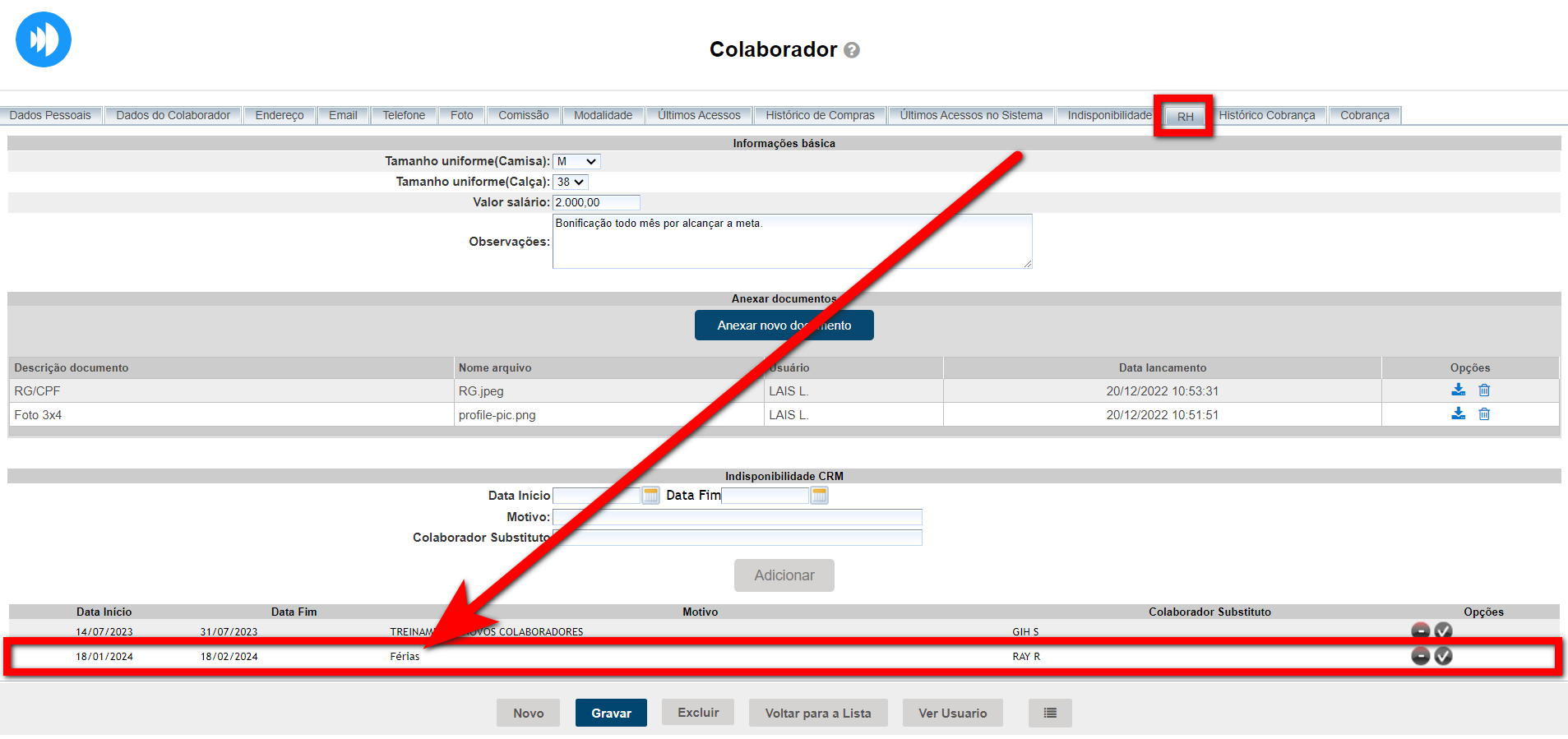Viewport: 1568px width, 739px height.
Task: Click the help icon beside Colaborador title
Action: 852,50
